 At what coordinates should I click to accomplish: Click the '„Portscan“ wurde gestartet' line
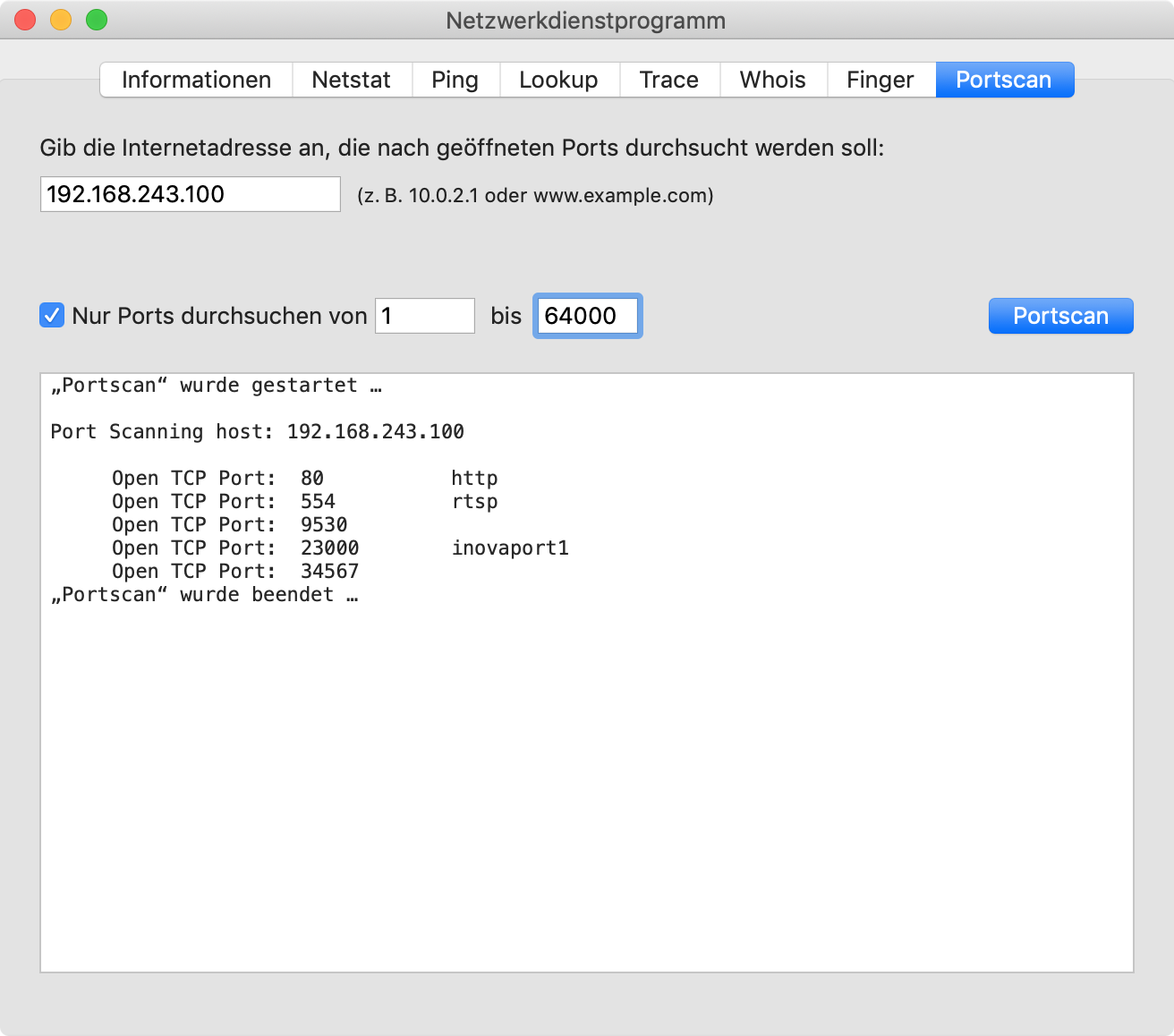(x=217, y=386)
